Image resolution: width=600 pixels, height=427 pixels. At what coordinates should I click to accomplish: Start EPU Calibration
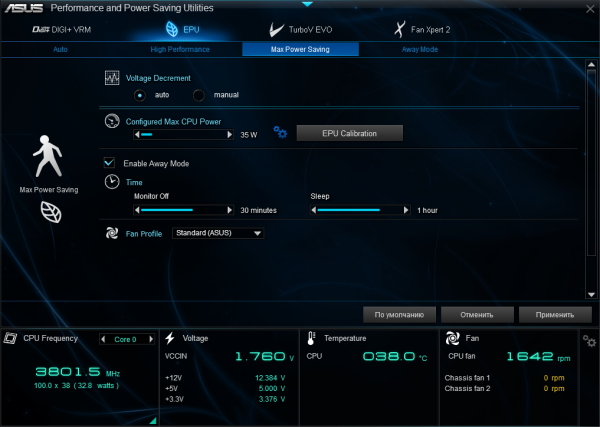click(x=350, y=133)
